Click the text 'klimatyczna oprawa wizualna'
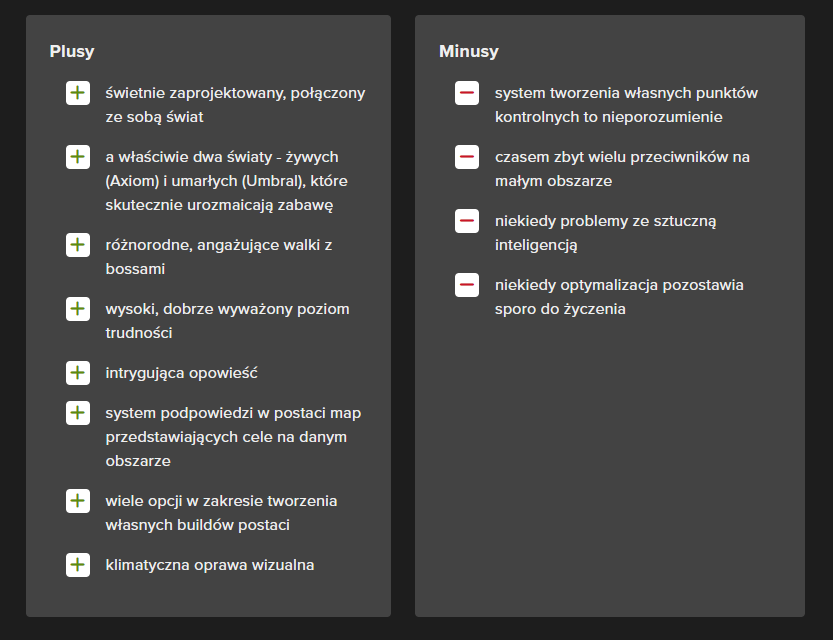833x640 pixels. coord(210,565)
